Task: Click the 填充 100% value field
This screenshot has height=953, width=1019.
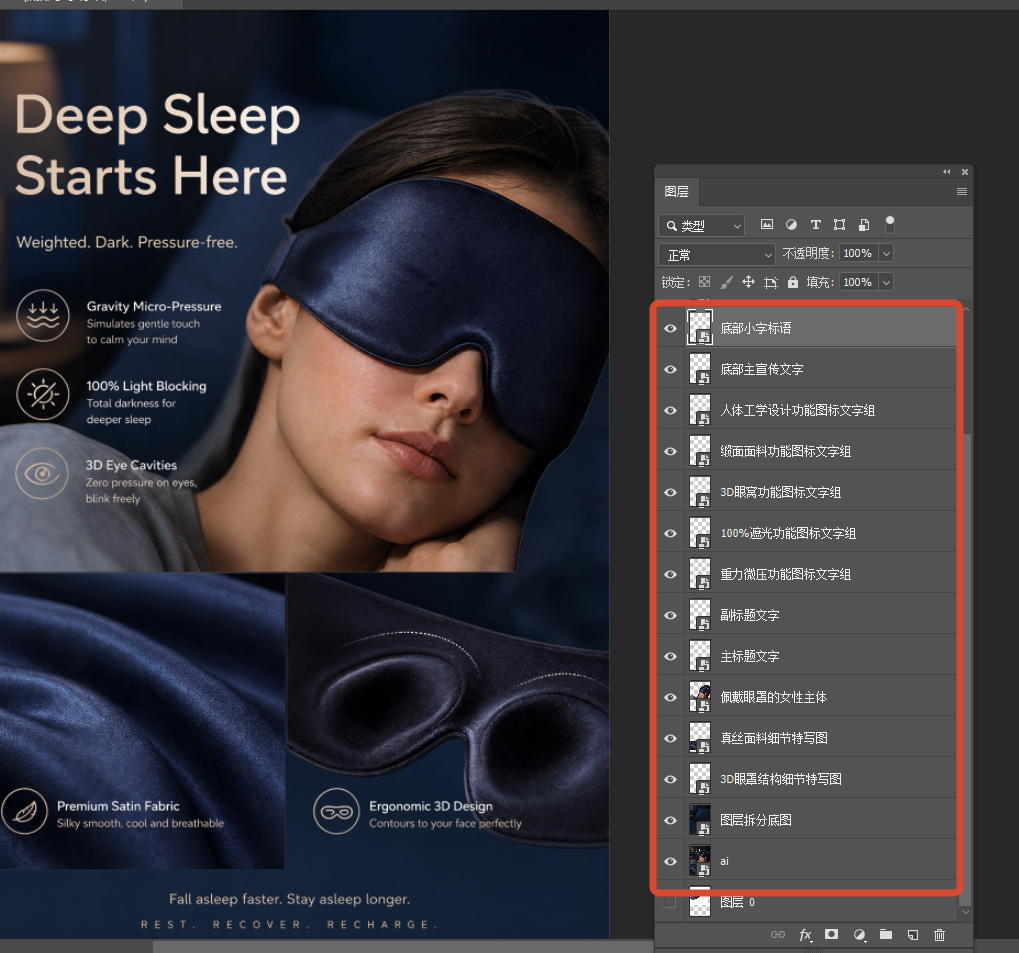Action: (858, 281)
